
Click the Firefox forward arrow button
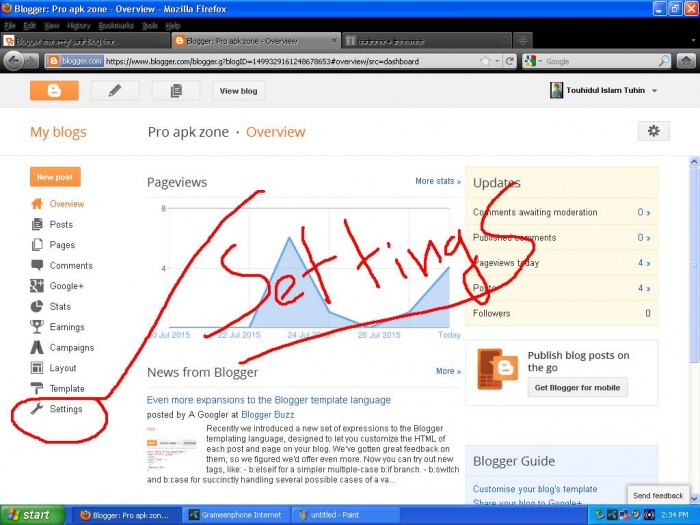(x=30, y=61)
